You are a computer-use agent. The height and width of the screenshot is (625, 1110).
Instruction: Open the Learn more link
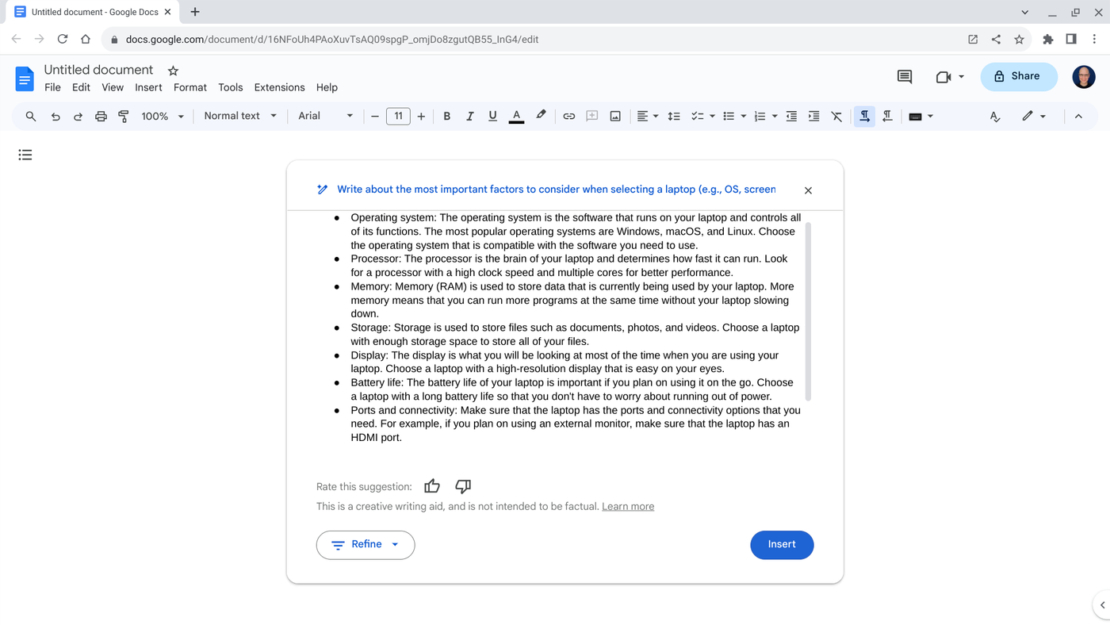pos(628,506)
